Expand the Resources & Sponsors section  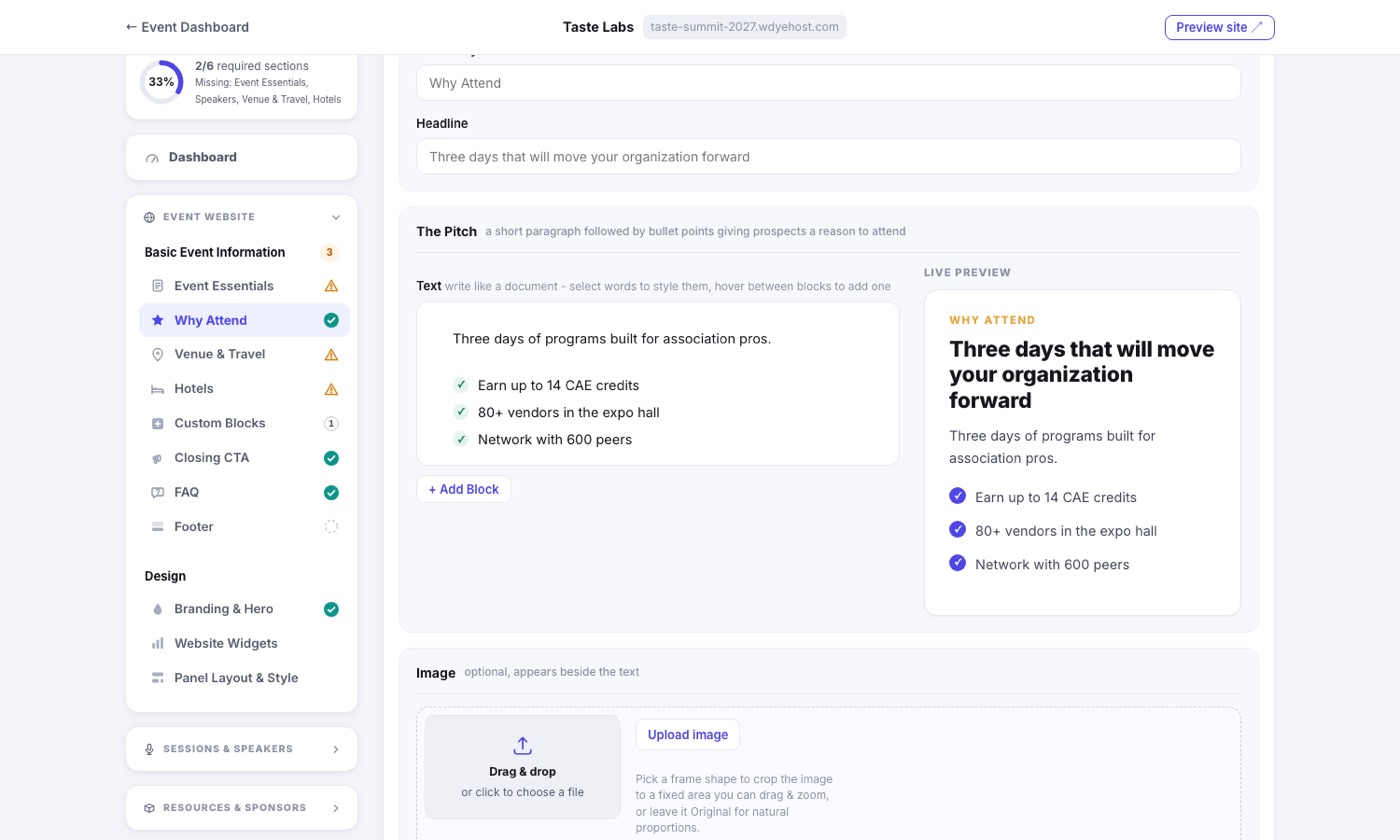241,808
